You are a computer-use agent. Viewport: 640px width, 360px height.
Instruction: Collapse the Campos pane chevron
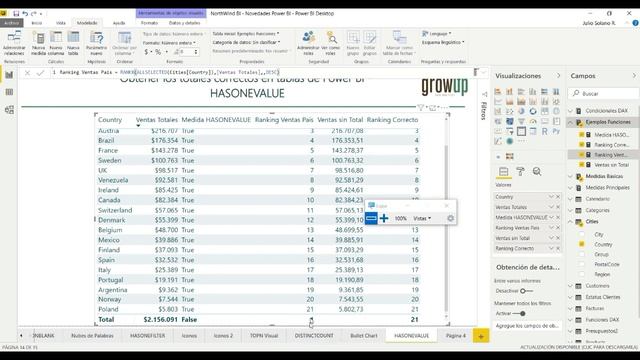[x=634, y=76]
